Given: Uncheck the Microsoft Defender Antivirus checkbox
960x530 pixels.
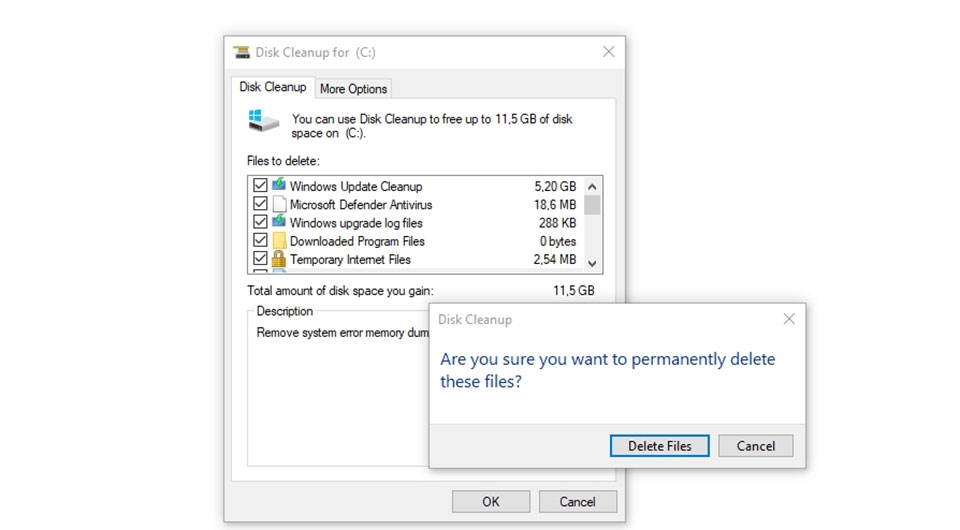Looking at the screenshot, I should pos(260,203).
